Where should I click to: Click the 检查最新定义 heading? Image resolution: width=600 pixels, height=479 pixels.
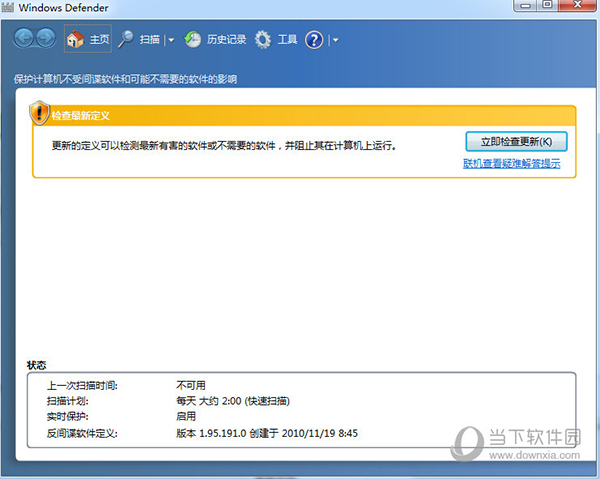click(81, 116)
